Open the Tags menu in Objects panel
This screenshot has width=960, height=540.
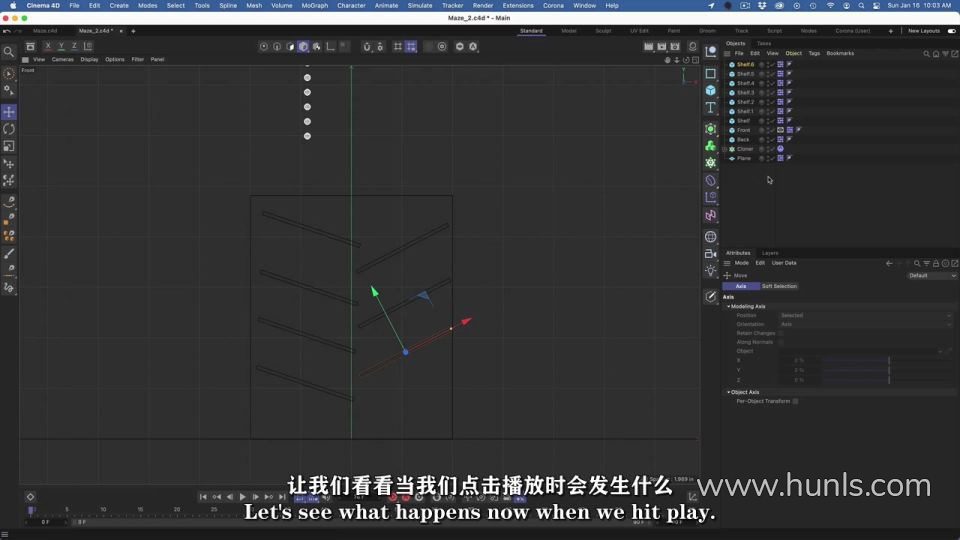pyautogui.click(x=814, y=53)
